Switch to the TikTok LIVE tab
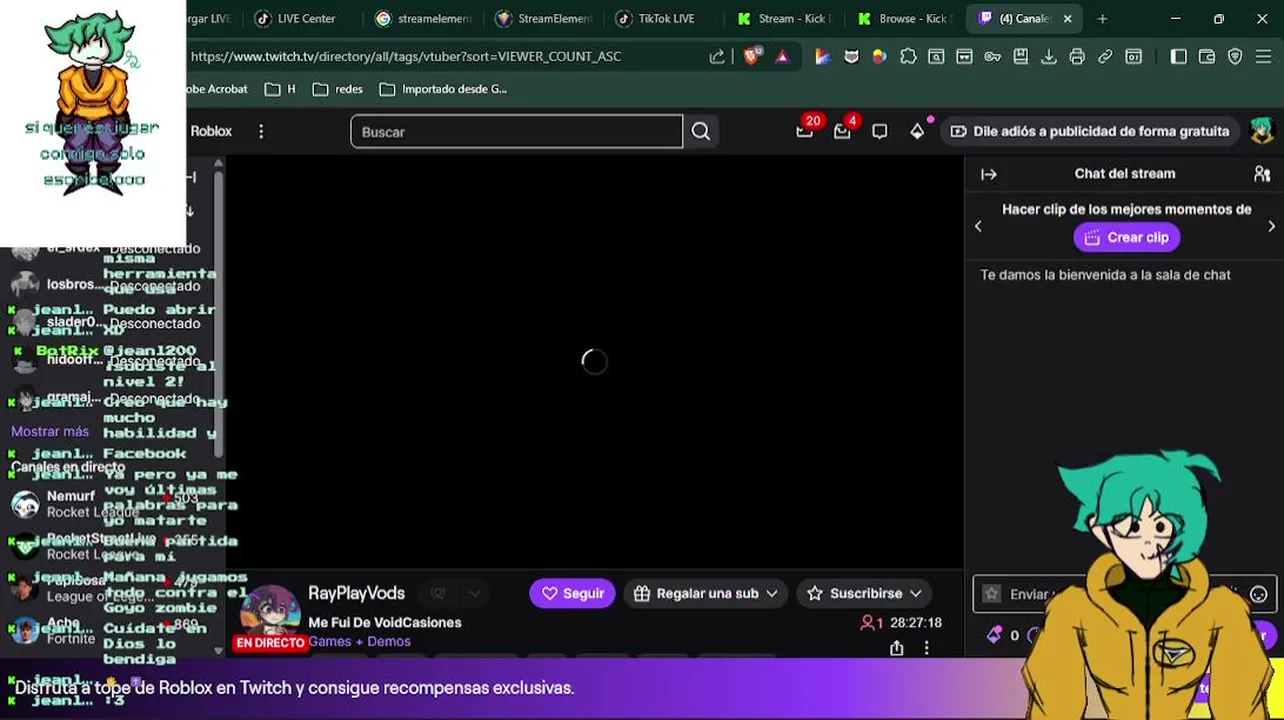The height and width of the screenshot is (720, 1284). [x=656, y=18]
